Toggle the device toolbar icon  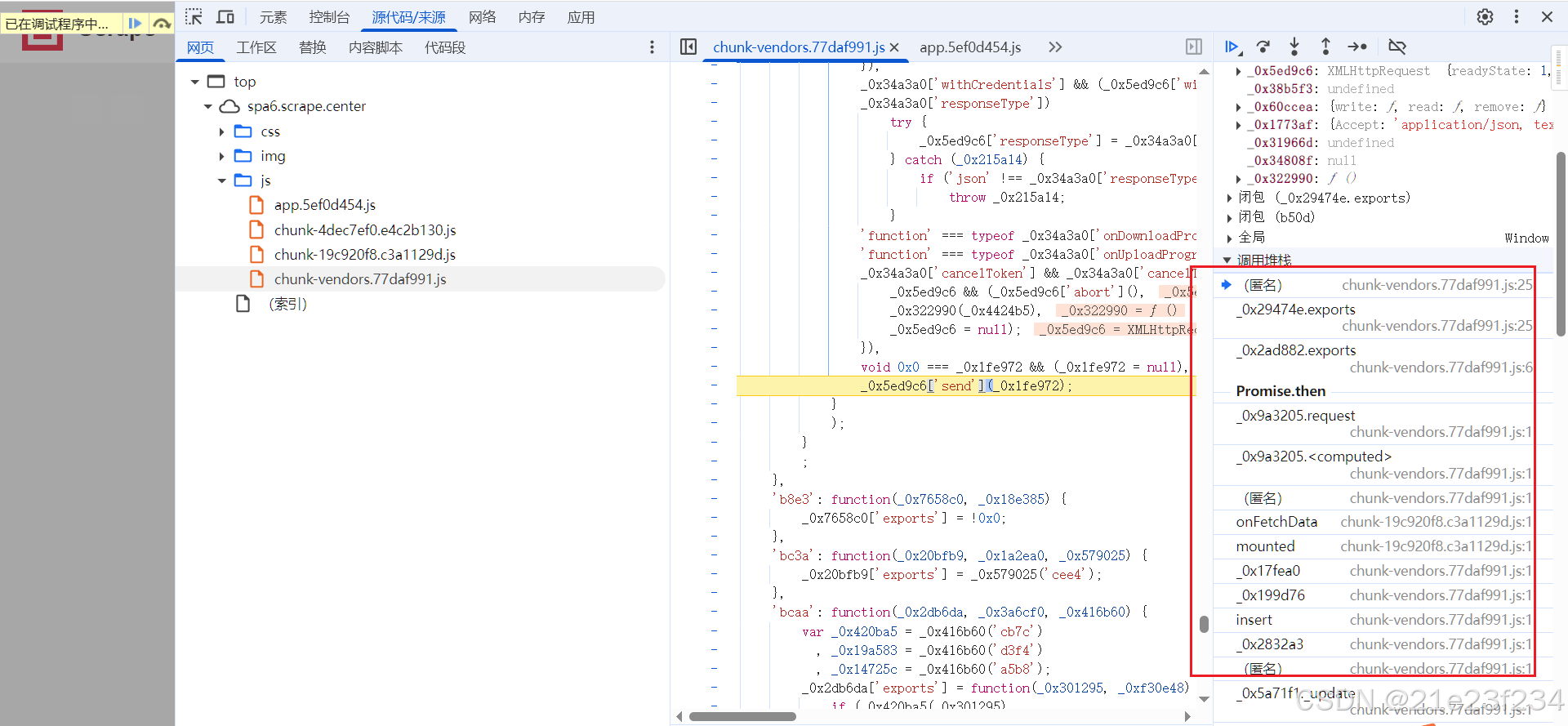point(225,16)
